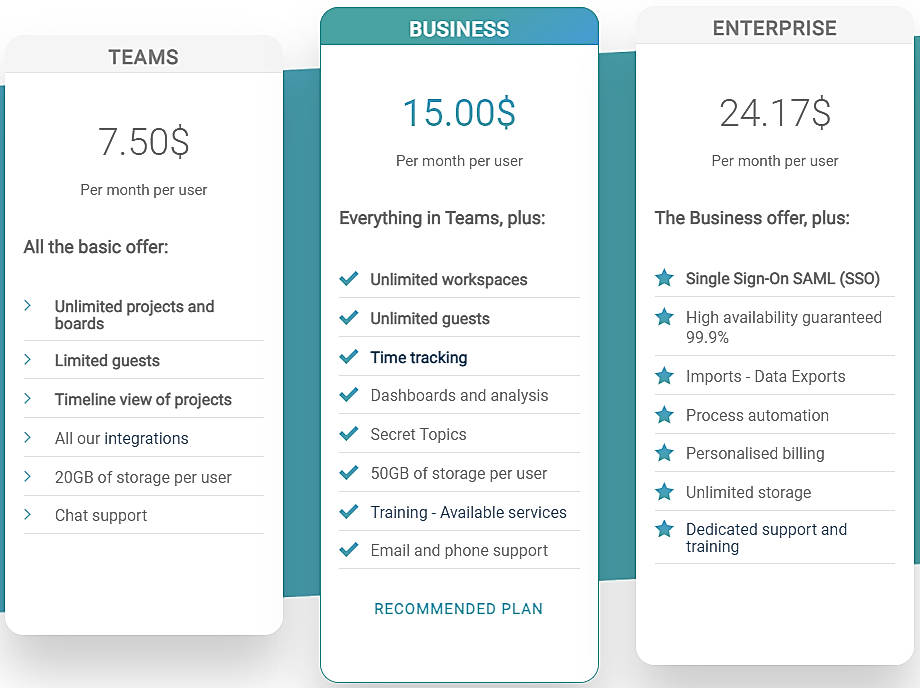Click the star beside Dedicated support and training
This screenshot has height=688, width=920.
coord(664,530)
